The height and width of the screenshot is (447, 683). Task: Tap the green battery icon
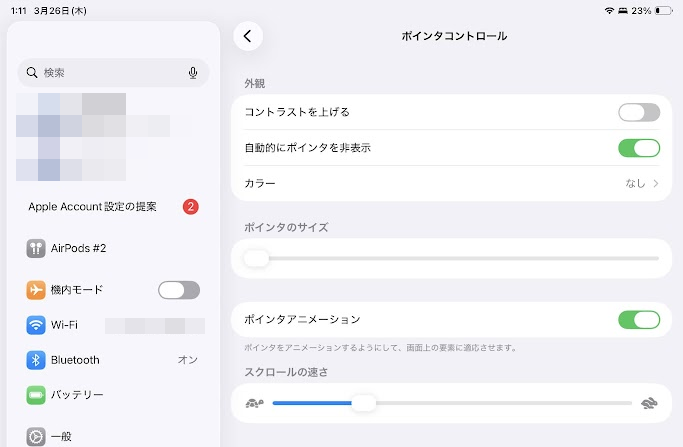click(36, 395)
